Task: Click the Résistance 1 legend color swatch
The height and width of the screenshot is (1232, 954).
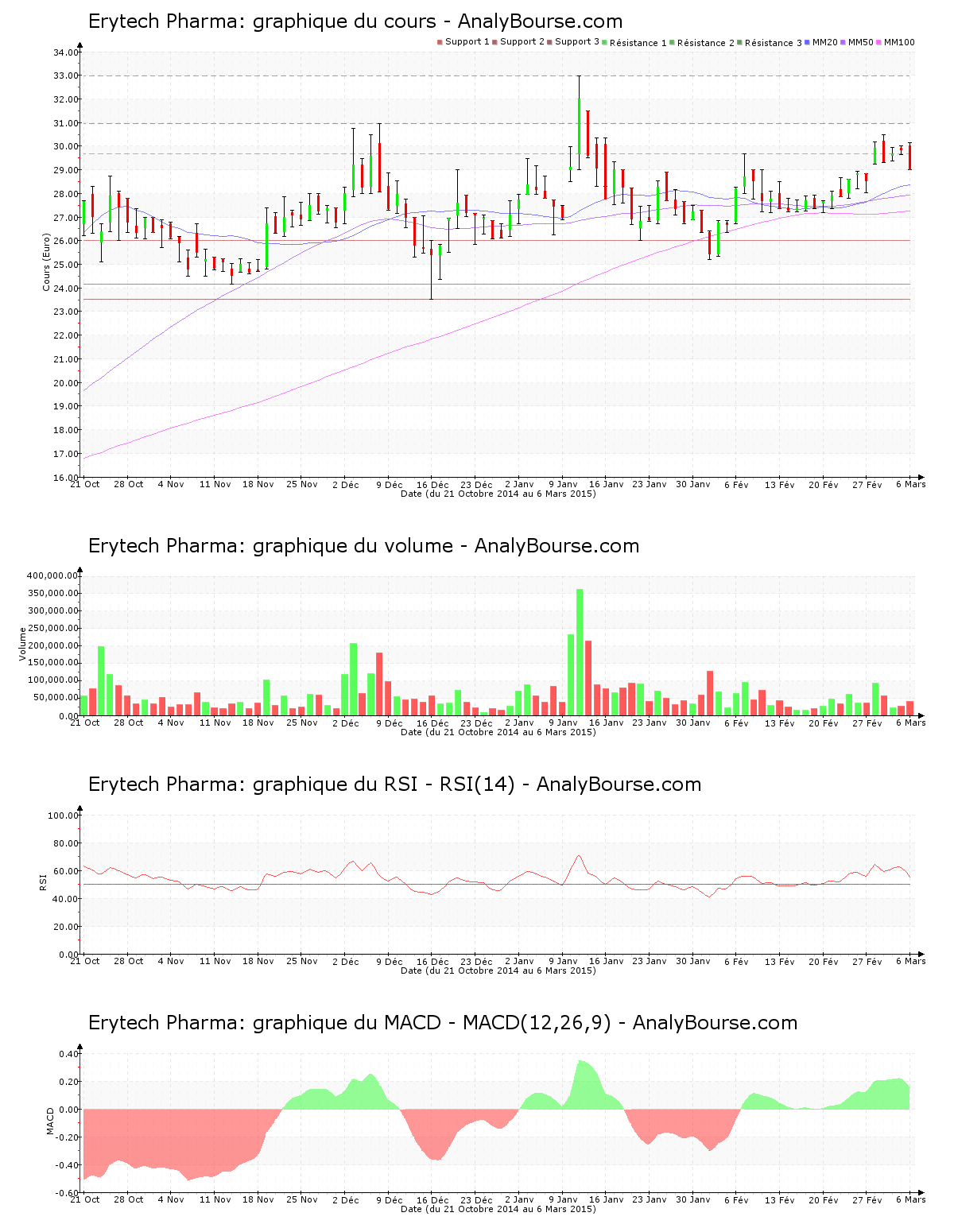Action: [x=605, y=42]
